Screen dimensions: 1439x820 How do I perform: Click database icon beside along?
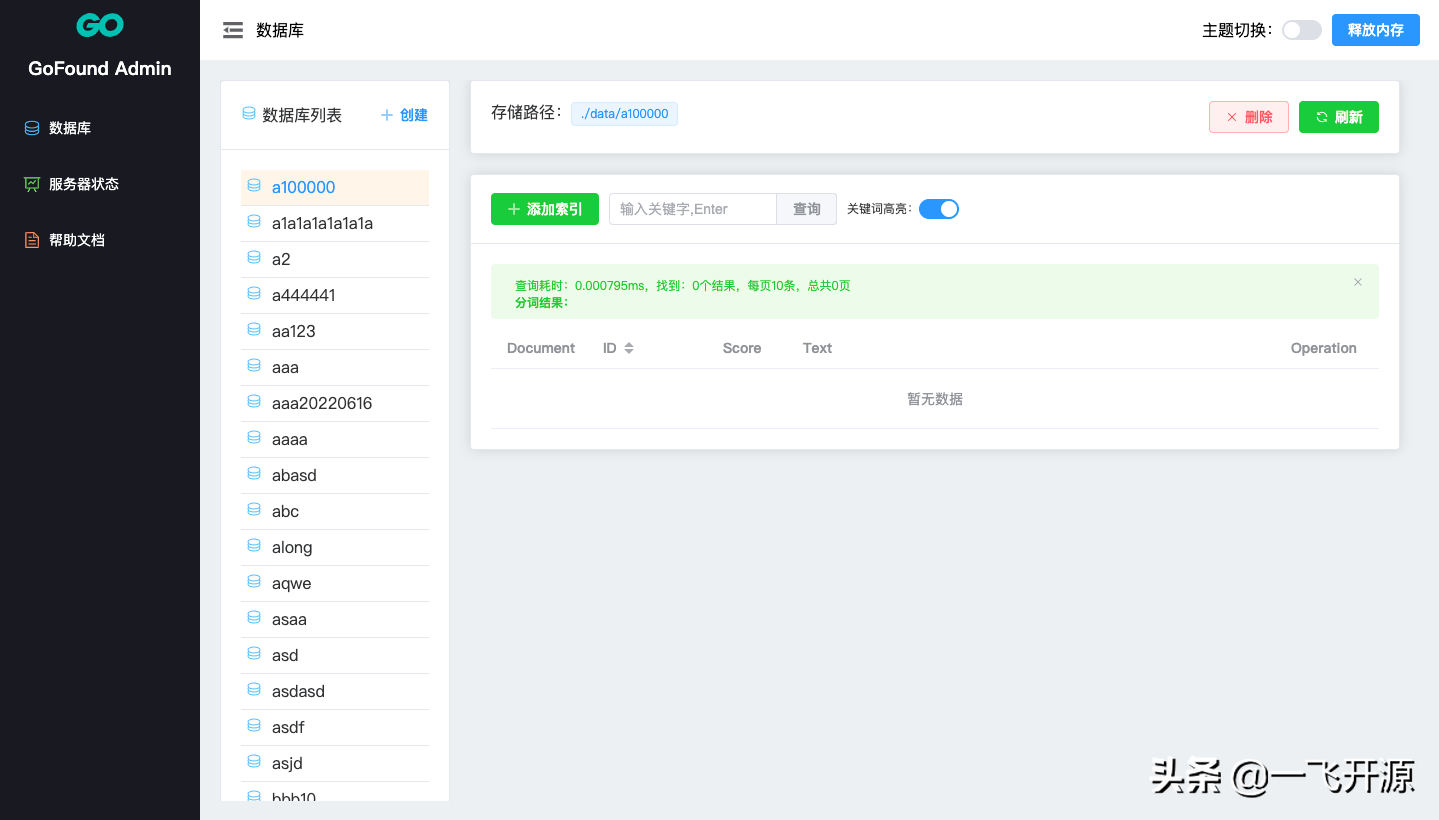click(x=254, y=546)
